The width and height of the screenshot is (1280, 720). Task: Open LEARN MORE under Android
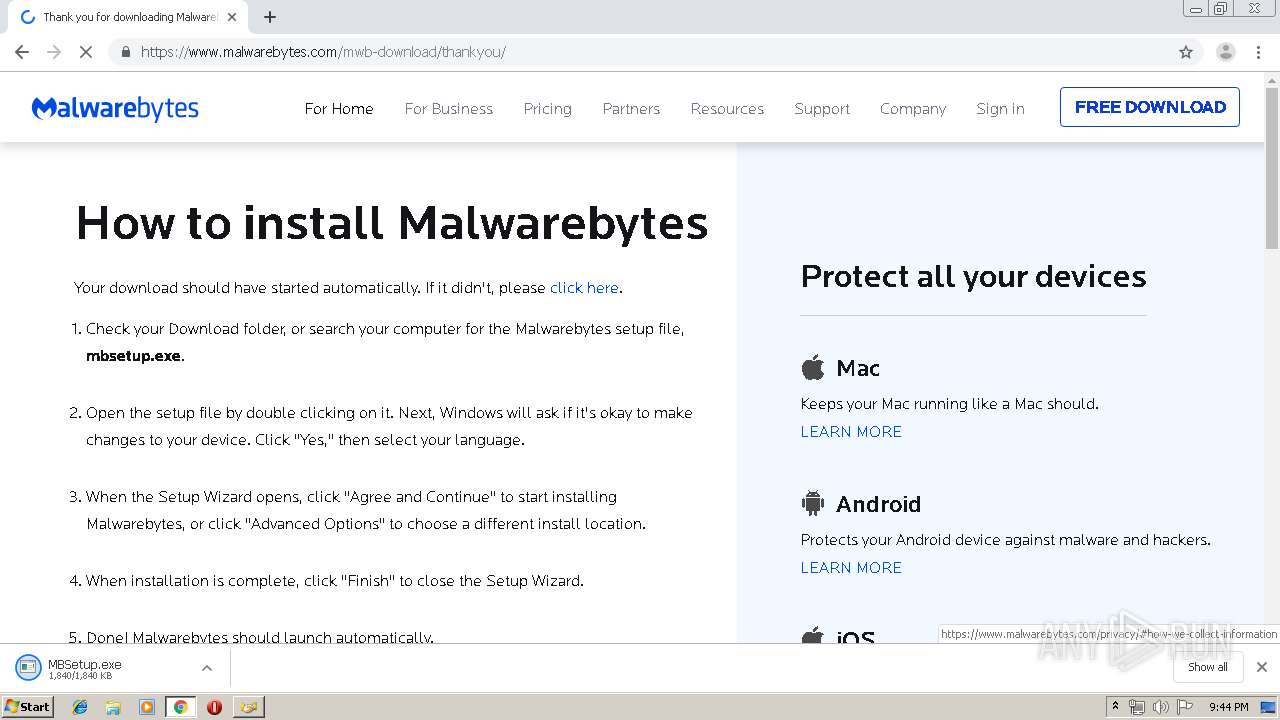(851, 568)
